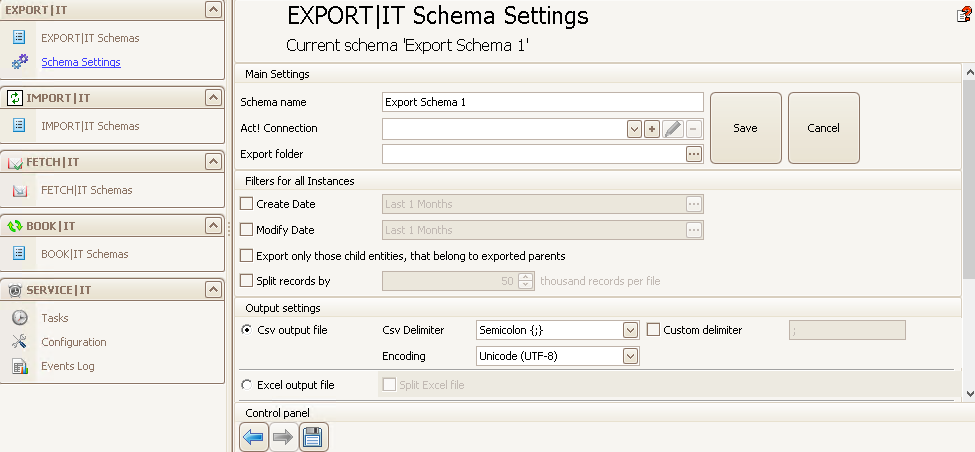Go back with the blue left arrow
Viewport: 975px width, 452px height.
[x=254, y=437]
